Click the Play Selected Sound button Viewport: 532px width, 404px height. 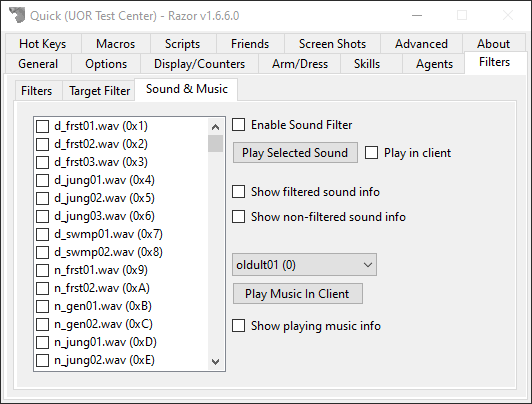point(295,153)
